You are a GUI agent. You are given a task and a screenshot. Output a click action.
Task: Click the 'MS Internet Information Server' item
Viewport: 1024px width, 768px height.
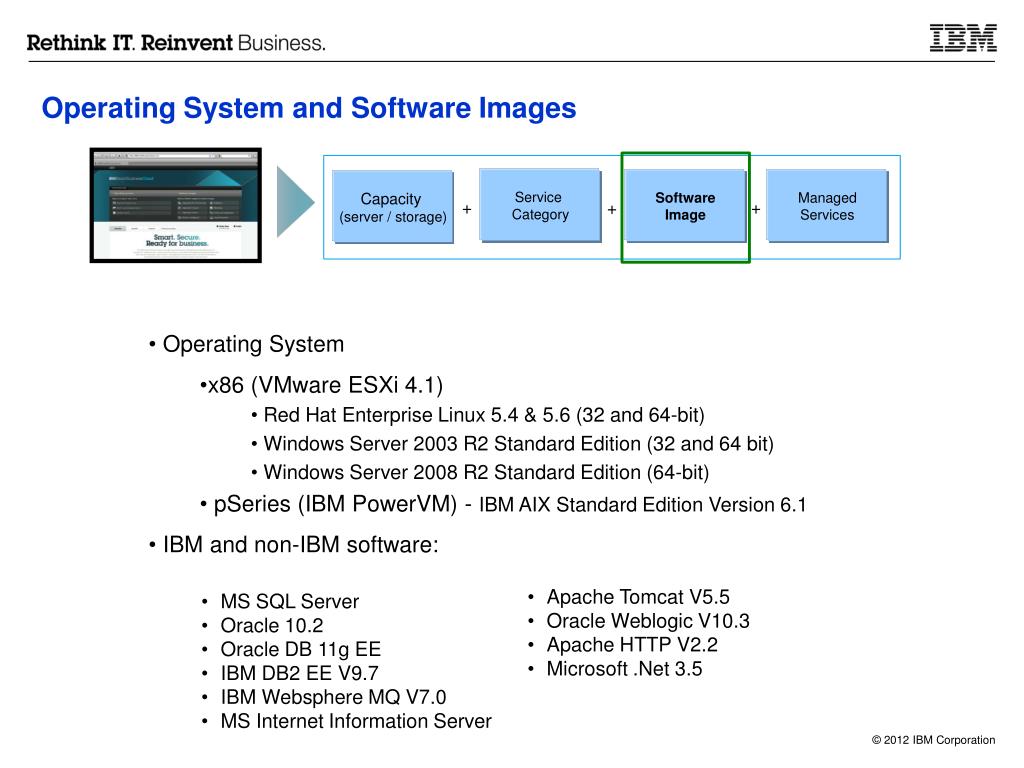356,721
